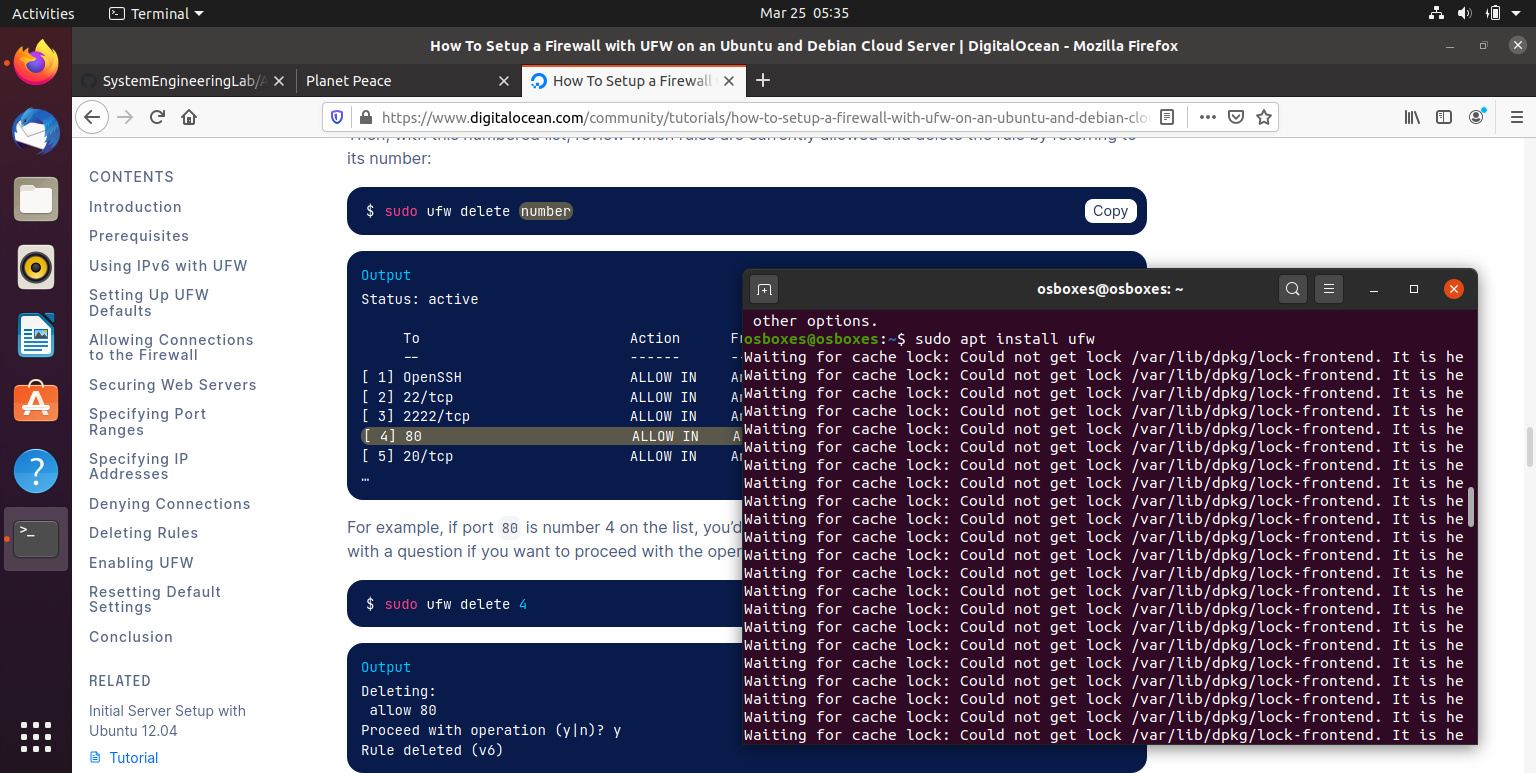Jump to the Conclusion section
Image resolution: width=1536 pixels, height=773 pixels.
tap(131, 637)
